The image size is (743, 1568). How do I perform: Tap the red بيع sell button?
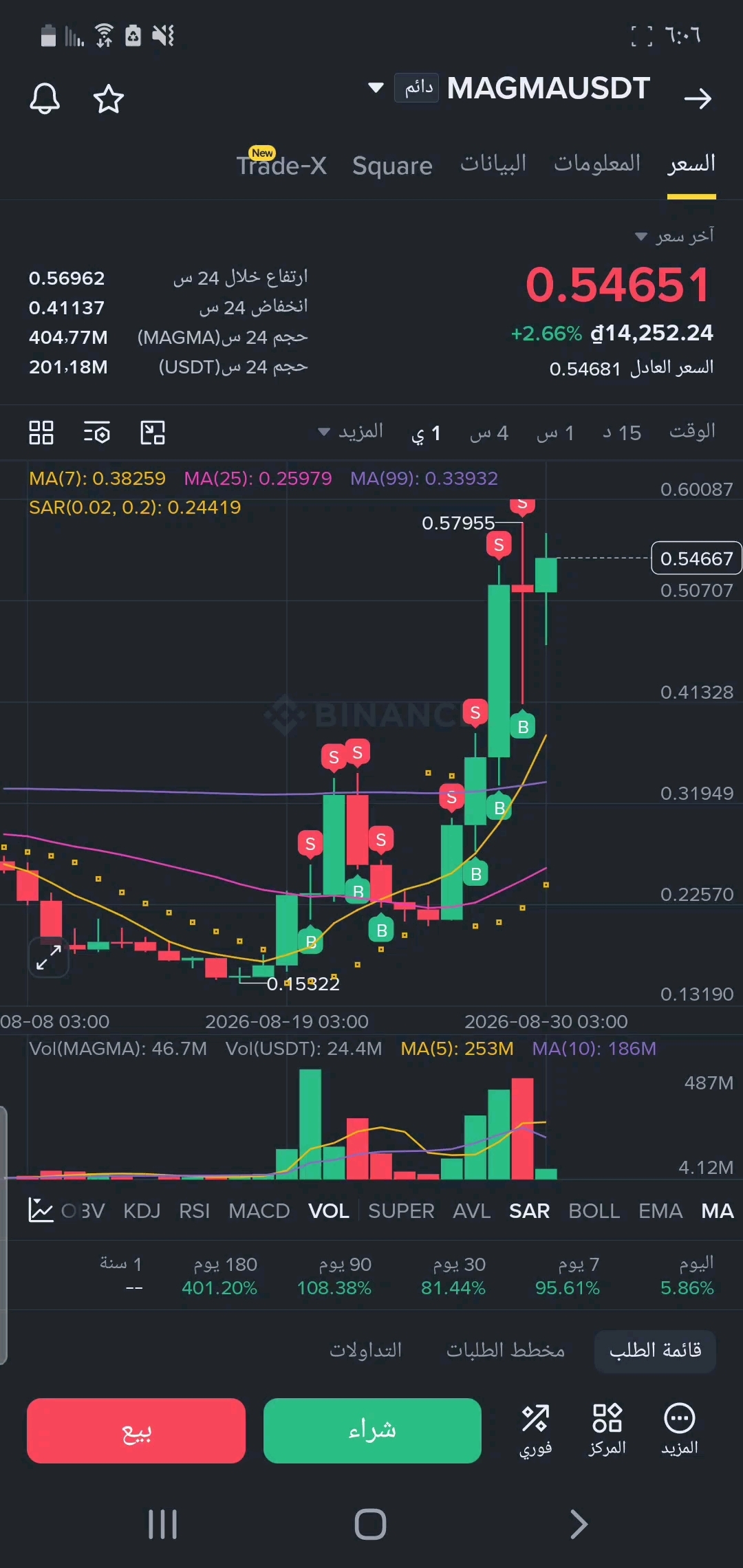click(136, 1430)
